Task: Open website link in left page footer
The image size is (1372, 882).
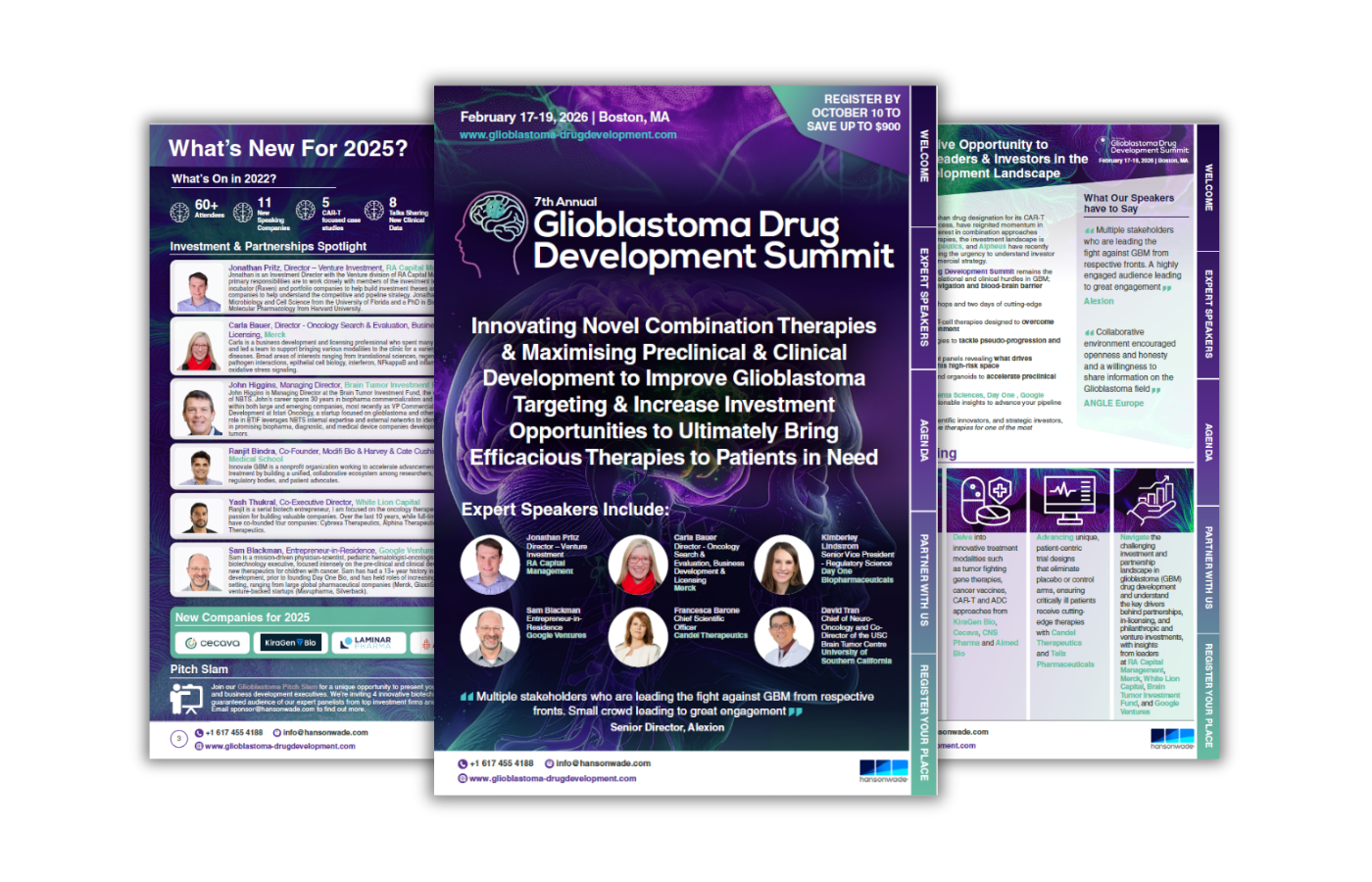Action: click(x=280, y=747)
